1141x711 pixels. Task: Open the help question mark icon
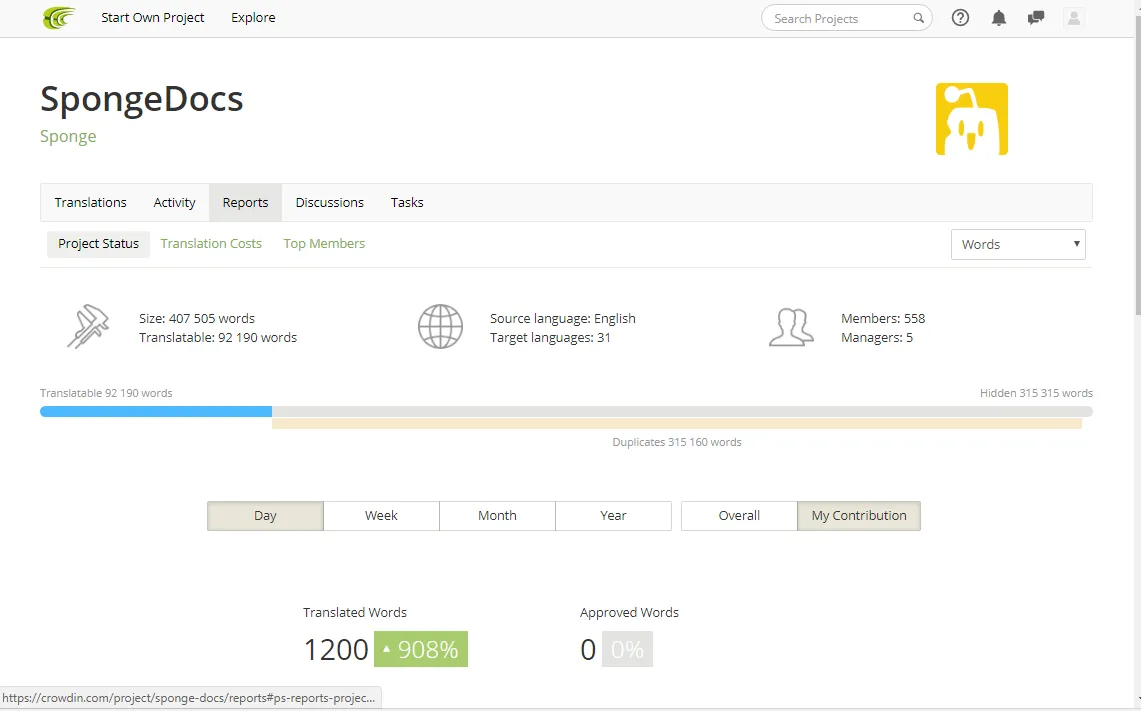coord(961,18)
